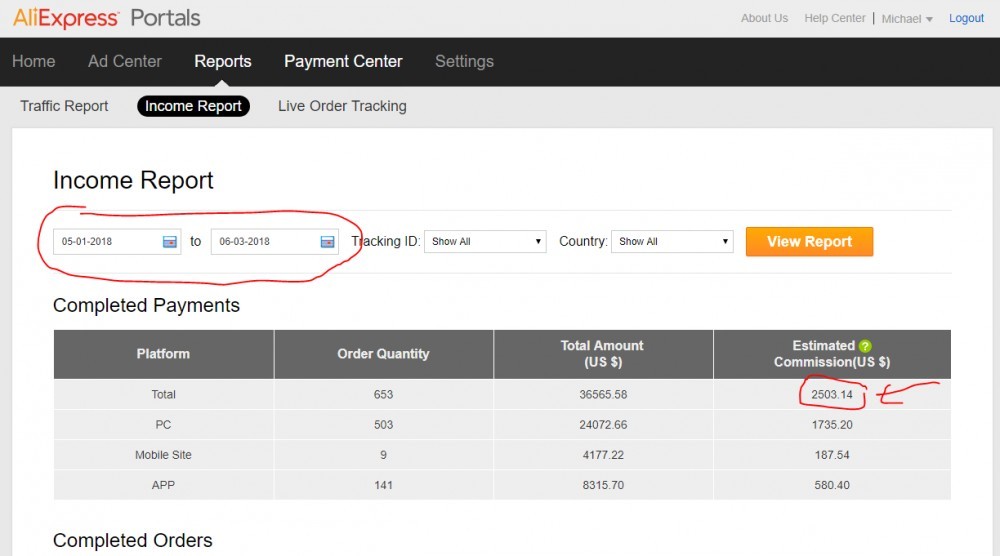The image size is (1000, 556).
Task: Click the Mobile Site order quantity 9
Action: tap(383, 455)
